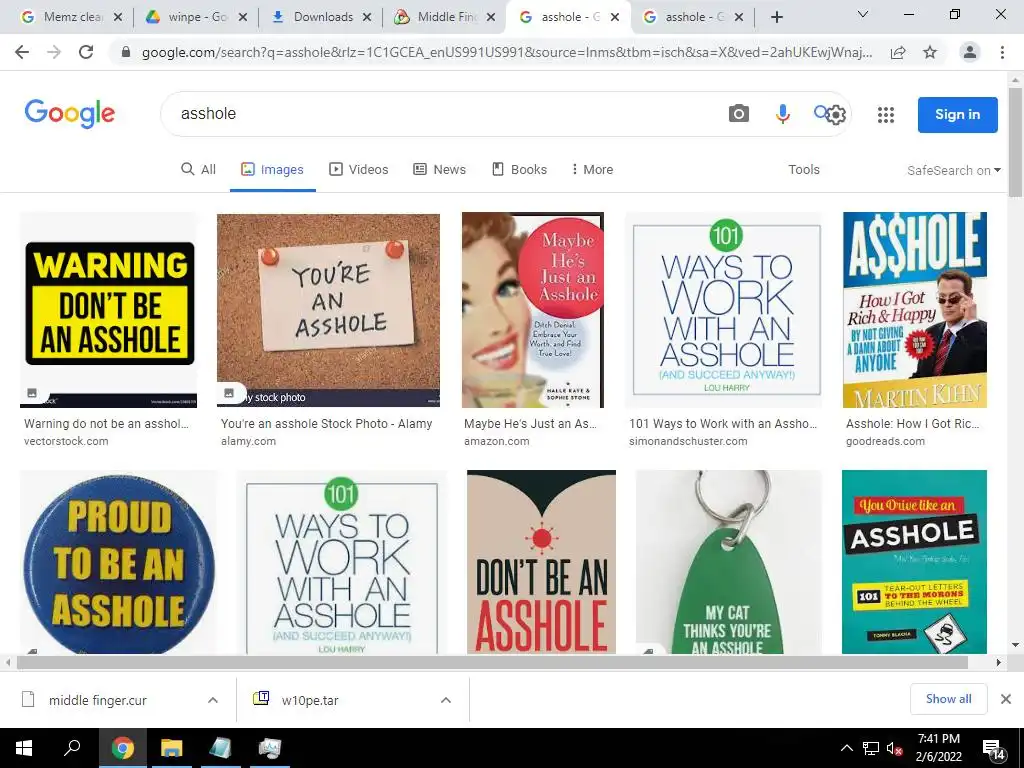This screenshot has width=1024, height=768.
Task: Open goodreads.com source link
Action: click(x=885, y=441)
